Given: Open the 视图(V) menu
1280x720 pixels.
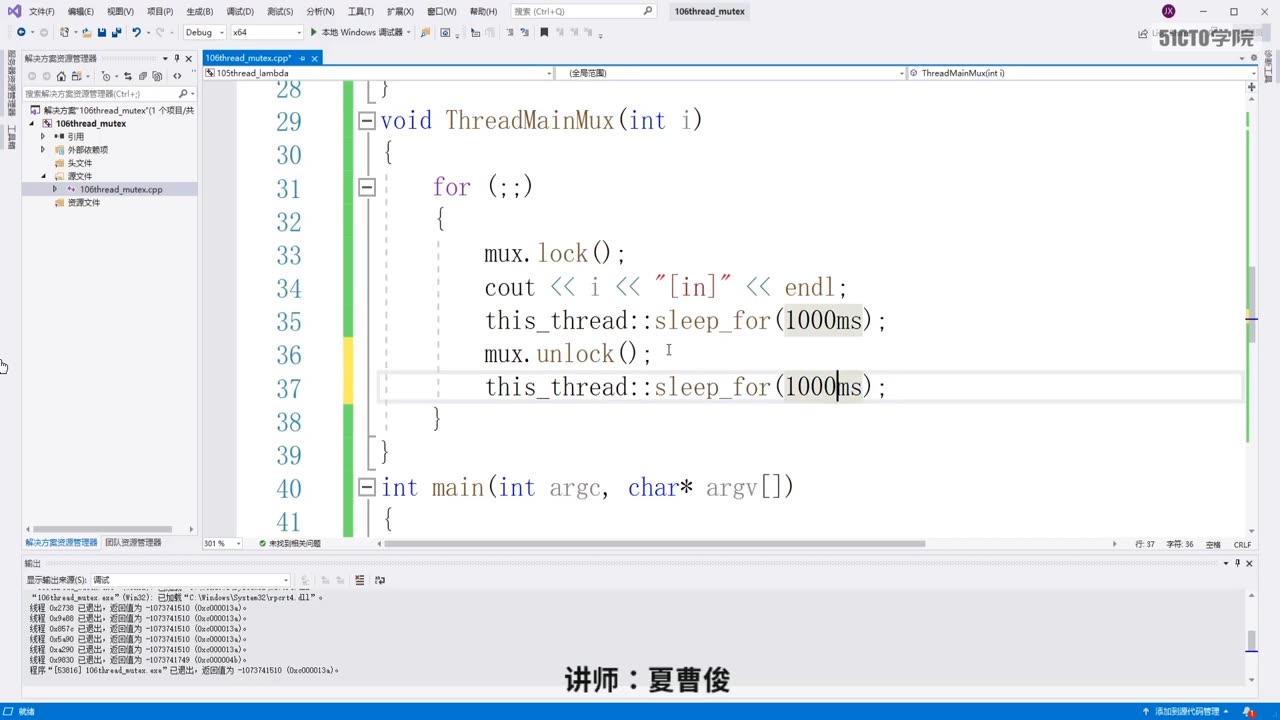Looking at the screenshot, I should click(x=120, y=11).
